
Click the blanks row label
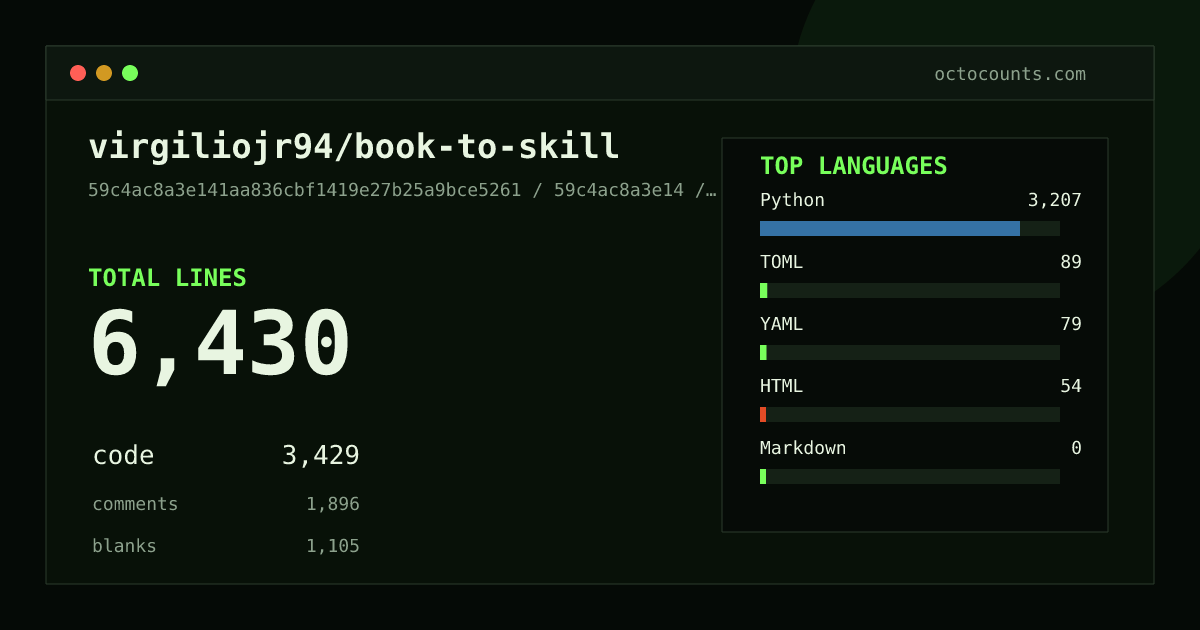[x=124, y=546]
